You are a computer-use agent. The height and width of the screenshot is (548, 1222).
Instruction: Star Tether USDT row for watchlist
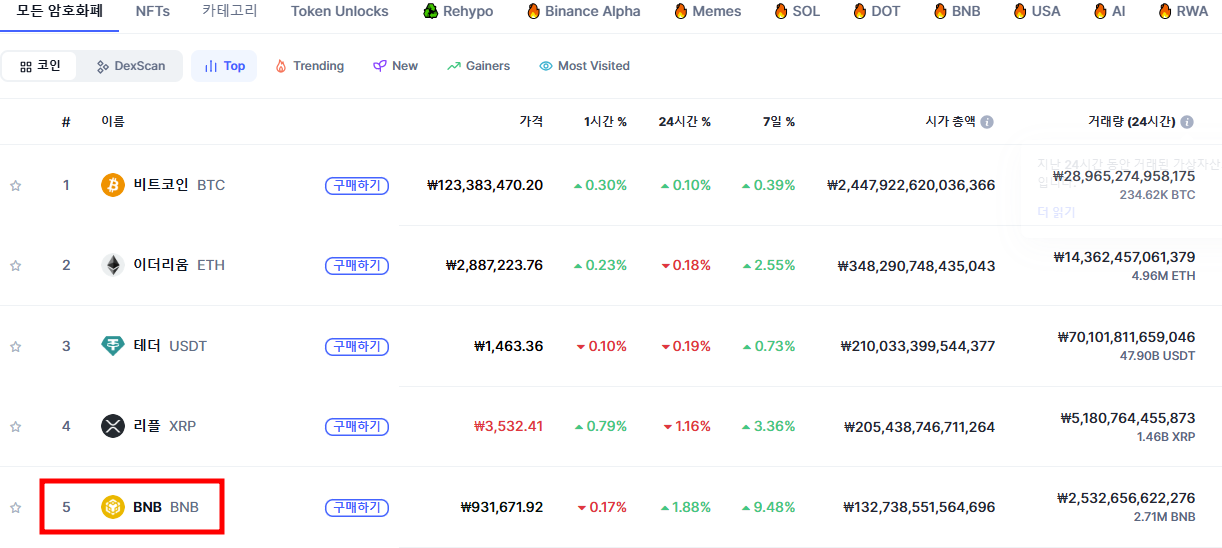click(15, 346)
